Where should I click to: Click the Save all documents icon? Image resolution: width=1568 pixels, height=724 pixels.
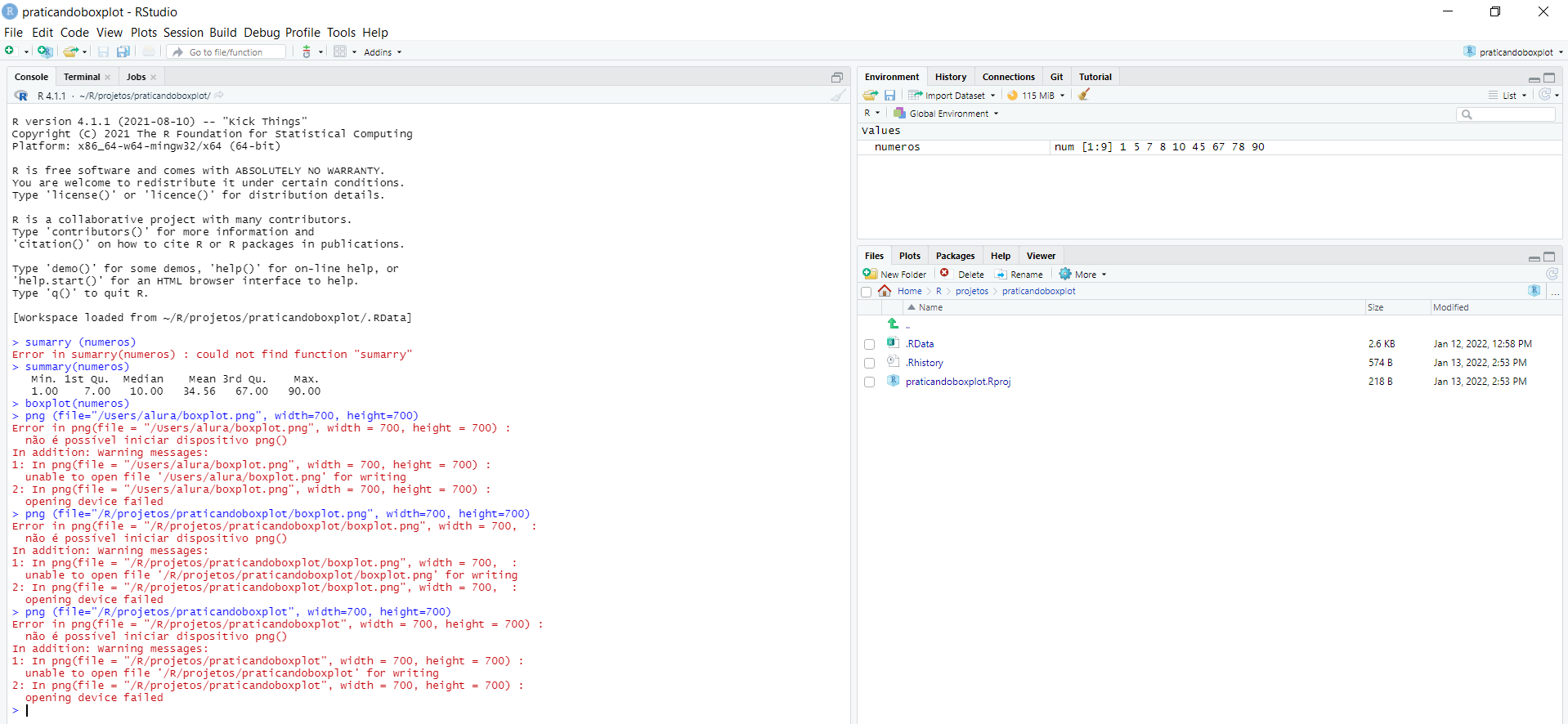[123, 51]
